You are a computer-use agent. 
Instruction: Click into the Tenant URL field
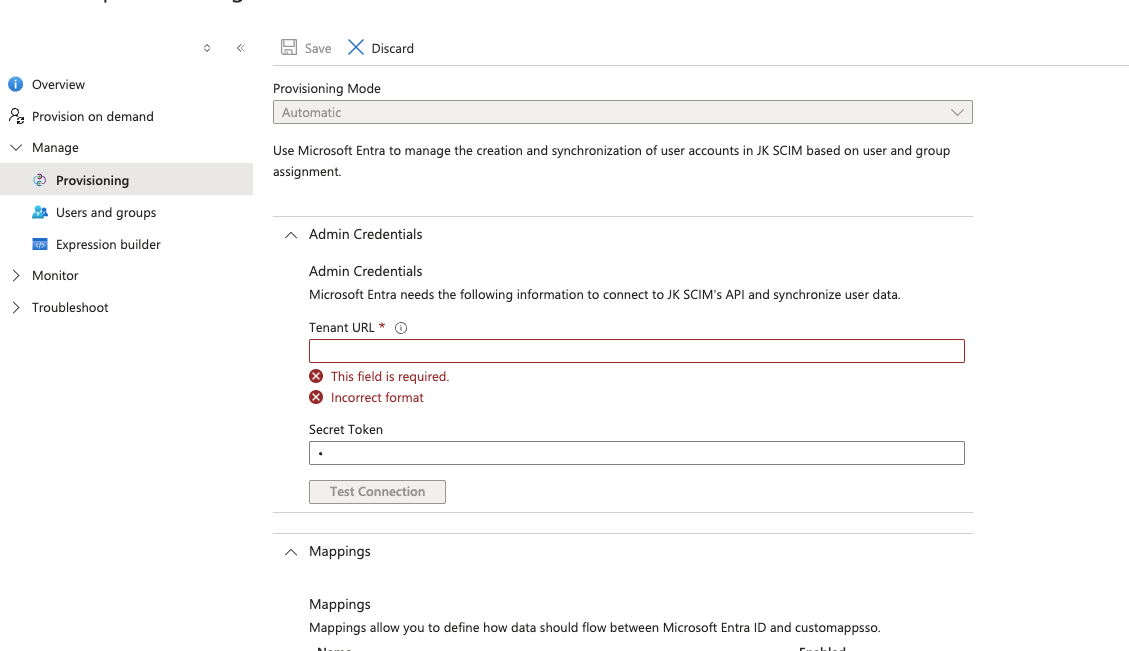(636, 351)
